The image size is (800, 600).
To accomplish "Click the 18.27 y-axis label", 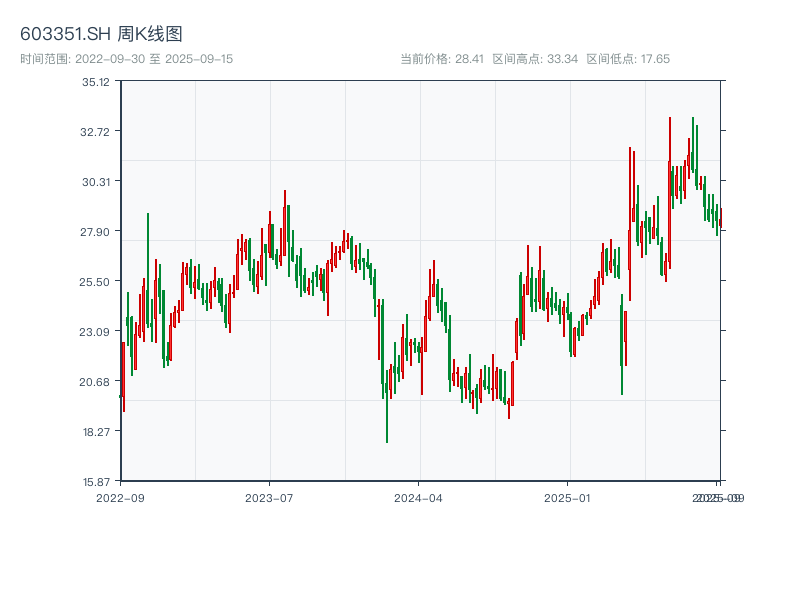I will [x=96, y=432].
